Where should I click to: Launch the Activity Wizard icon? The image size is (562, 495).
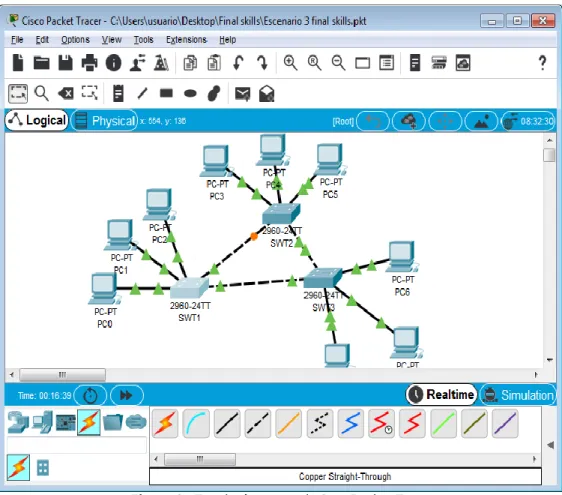(137, 63)
